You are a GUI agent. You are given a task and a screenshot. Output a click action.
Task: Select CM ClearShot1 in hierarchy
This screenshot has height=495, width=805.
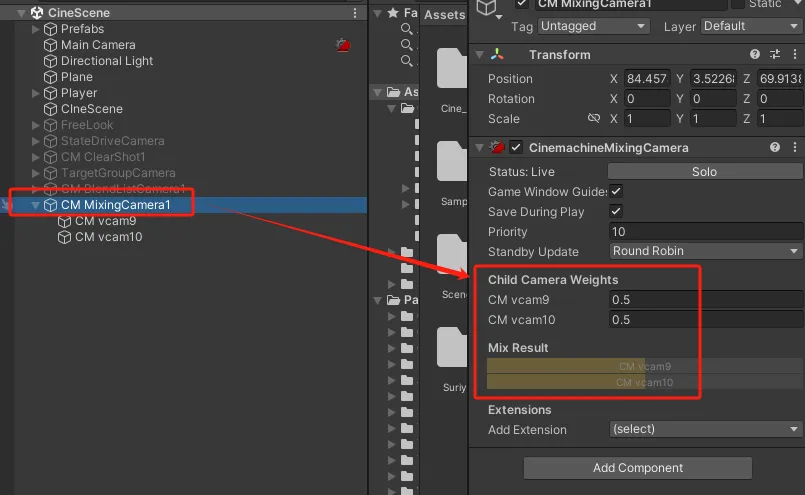[103, 157]
